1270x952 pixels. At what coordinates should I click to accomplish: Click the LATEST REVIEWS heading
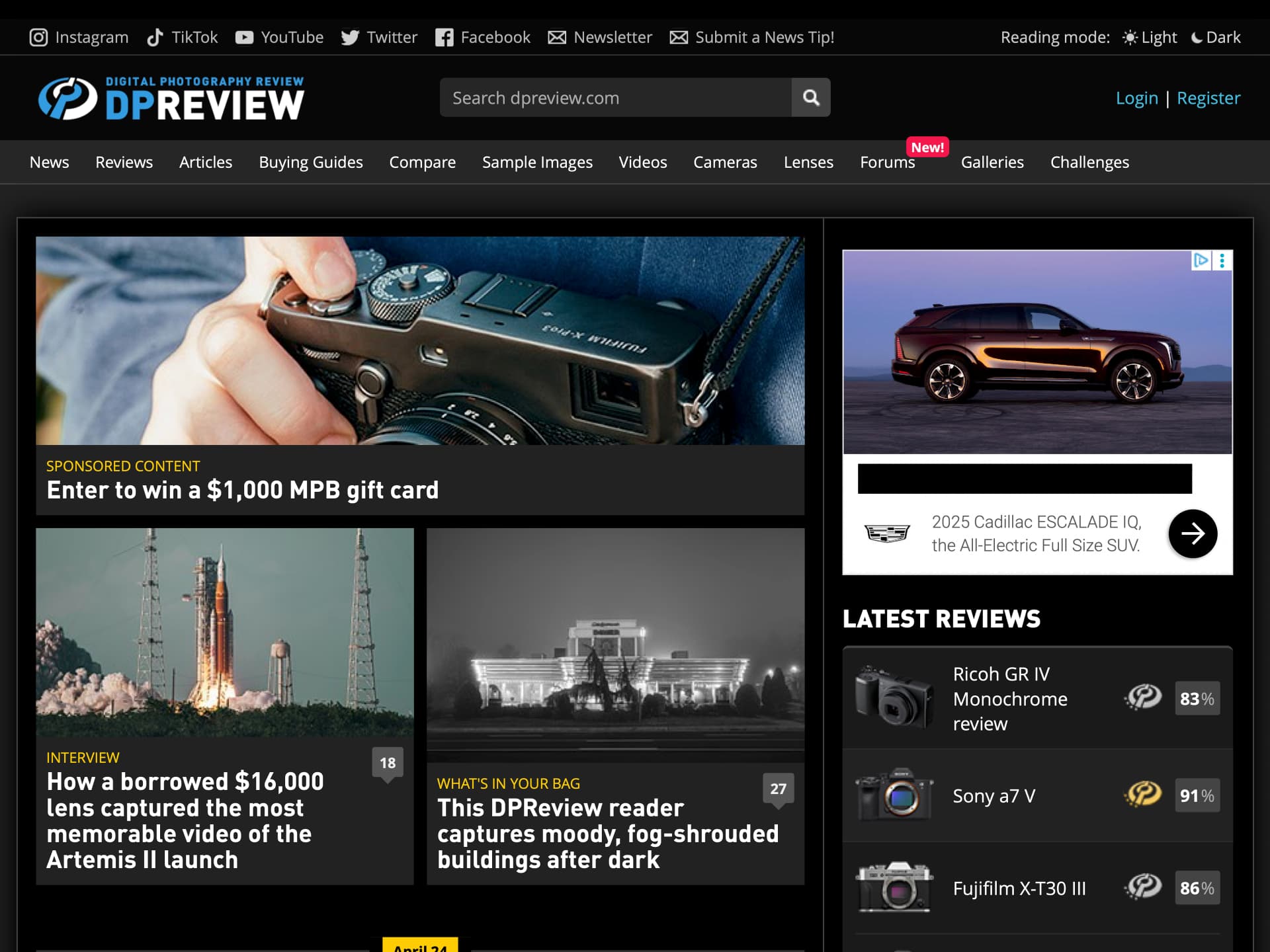tap(941, 619)
